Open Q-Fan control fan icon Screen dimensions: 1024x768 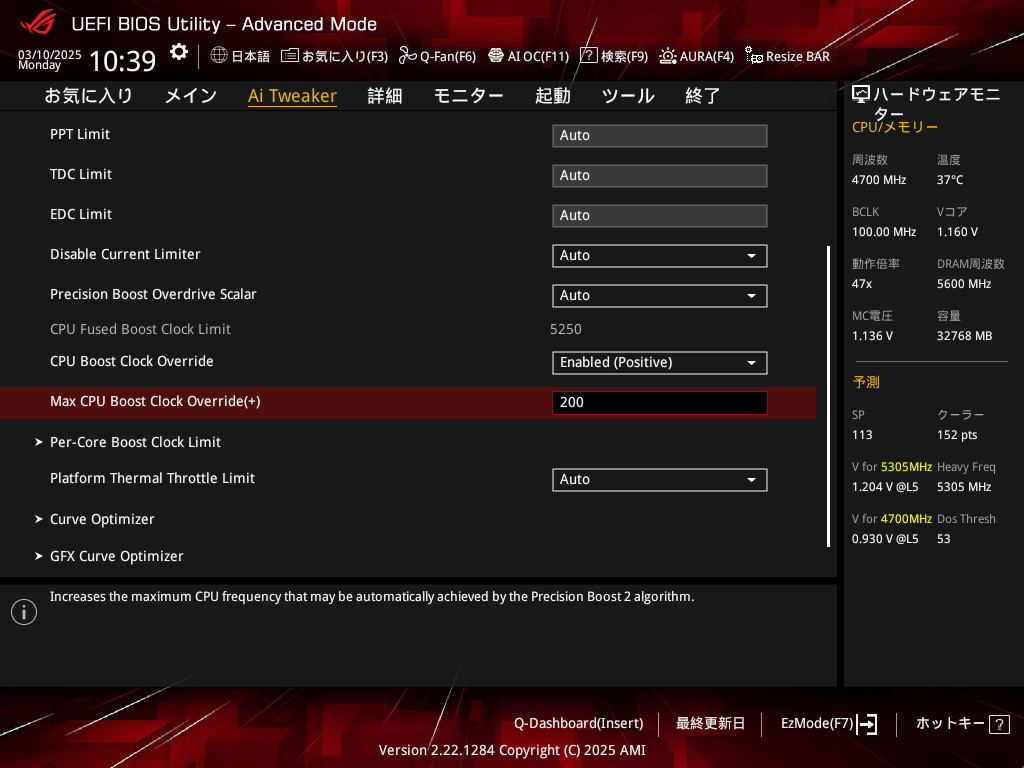coord(408,56)
